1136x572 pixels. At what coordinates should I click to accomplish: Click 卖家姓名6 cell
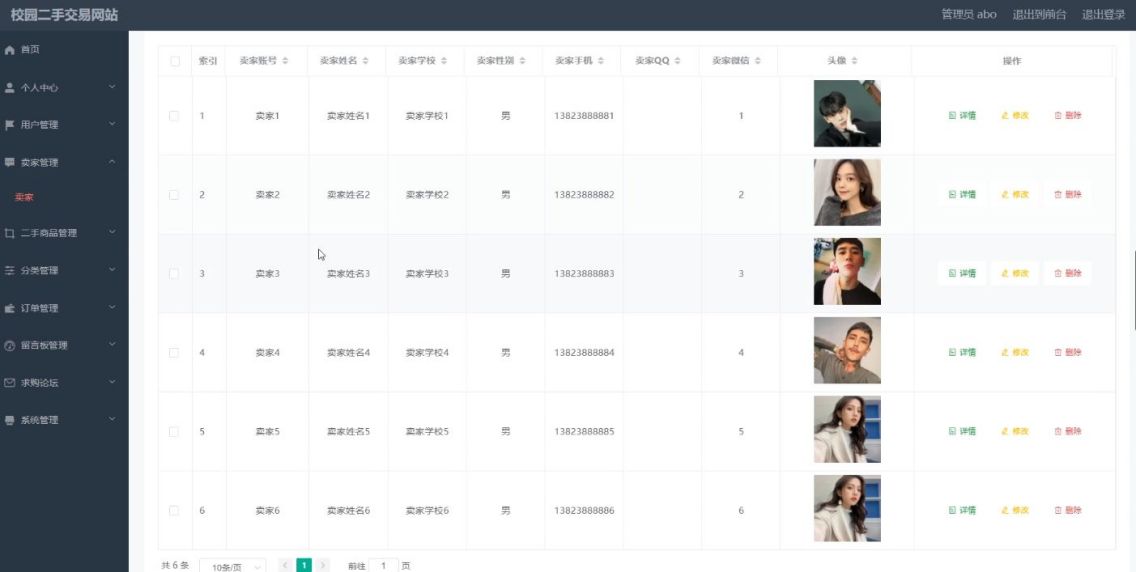point(348,510)
